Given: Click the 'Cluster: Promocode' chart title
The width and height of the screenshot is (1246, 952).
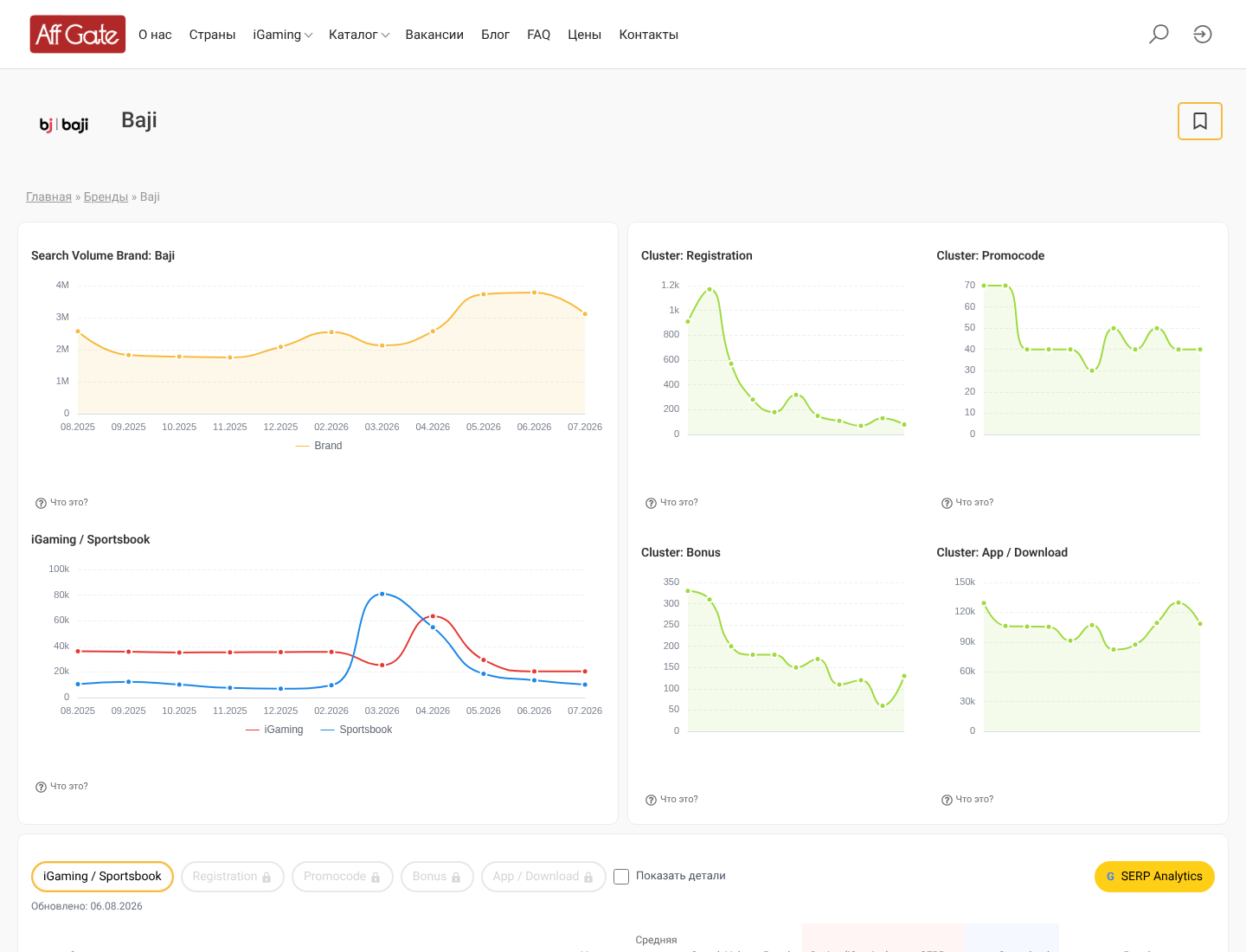Looking at the screenshot, I should [991, 255].
